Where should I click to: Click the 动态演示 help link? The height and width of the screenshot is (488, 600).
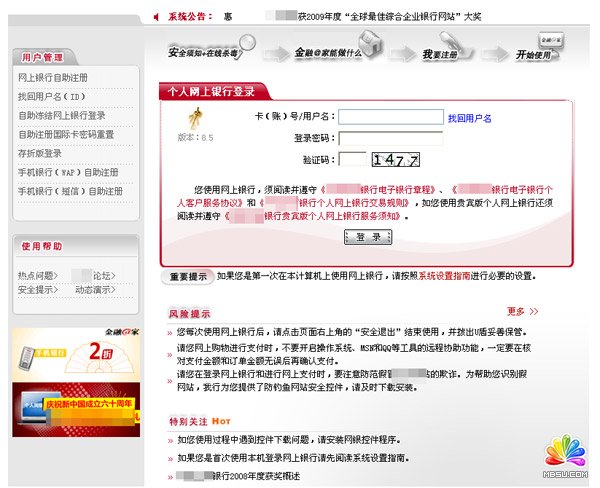click(96, 289)
